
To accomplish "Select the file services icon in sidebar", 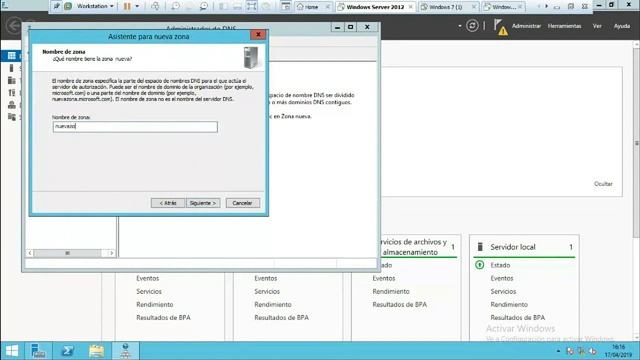I will coord(11,118).
